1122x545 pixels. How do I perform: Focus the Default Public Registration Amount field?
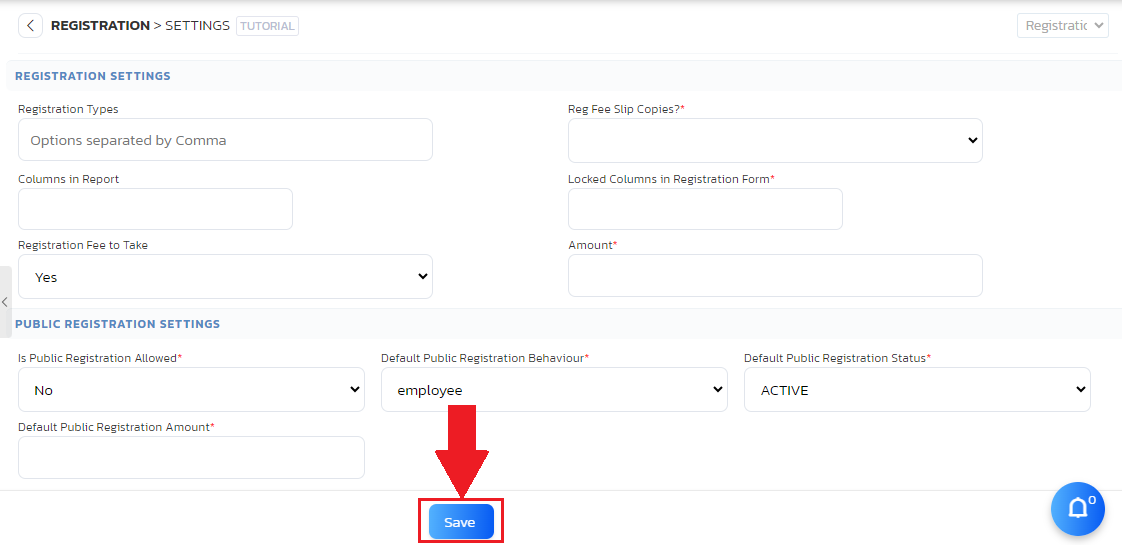point(191,458)
